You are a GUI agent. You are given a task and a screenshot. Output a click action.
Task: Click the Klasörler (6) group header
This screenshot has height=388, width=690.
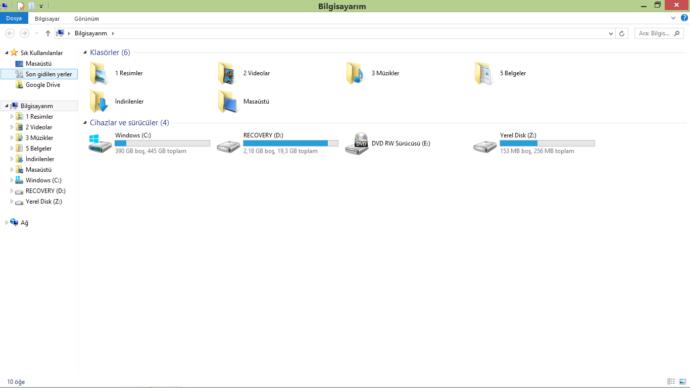[x=110, y=52]
